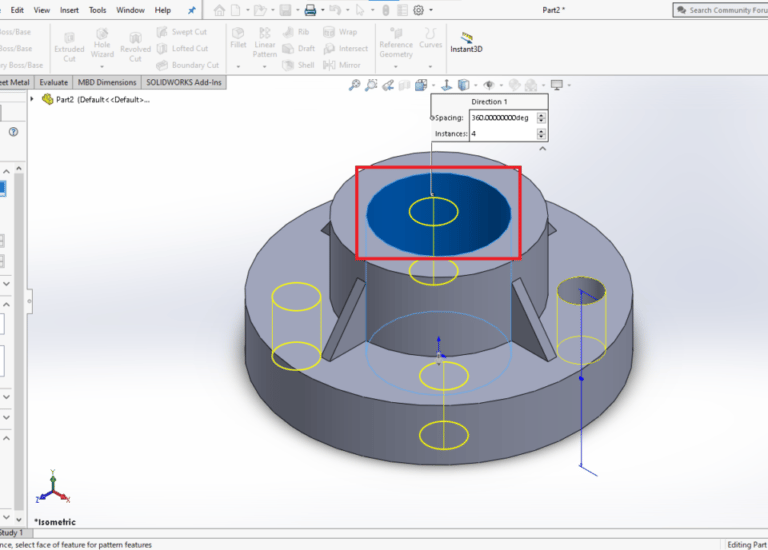Click the Instances field spinner arrows
768x550 pixels.
[x=541, y=133]
